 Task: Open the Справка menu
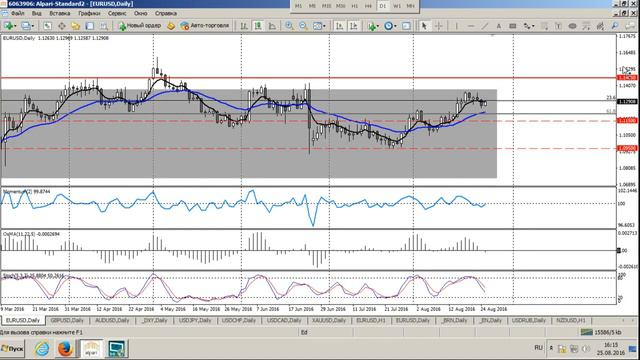tap(166, 13)
